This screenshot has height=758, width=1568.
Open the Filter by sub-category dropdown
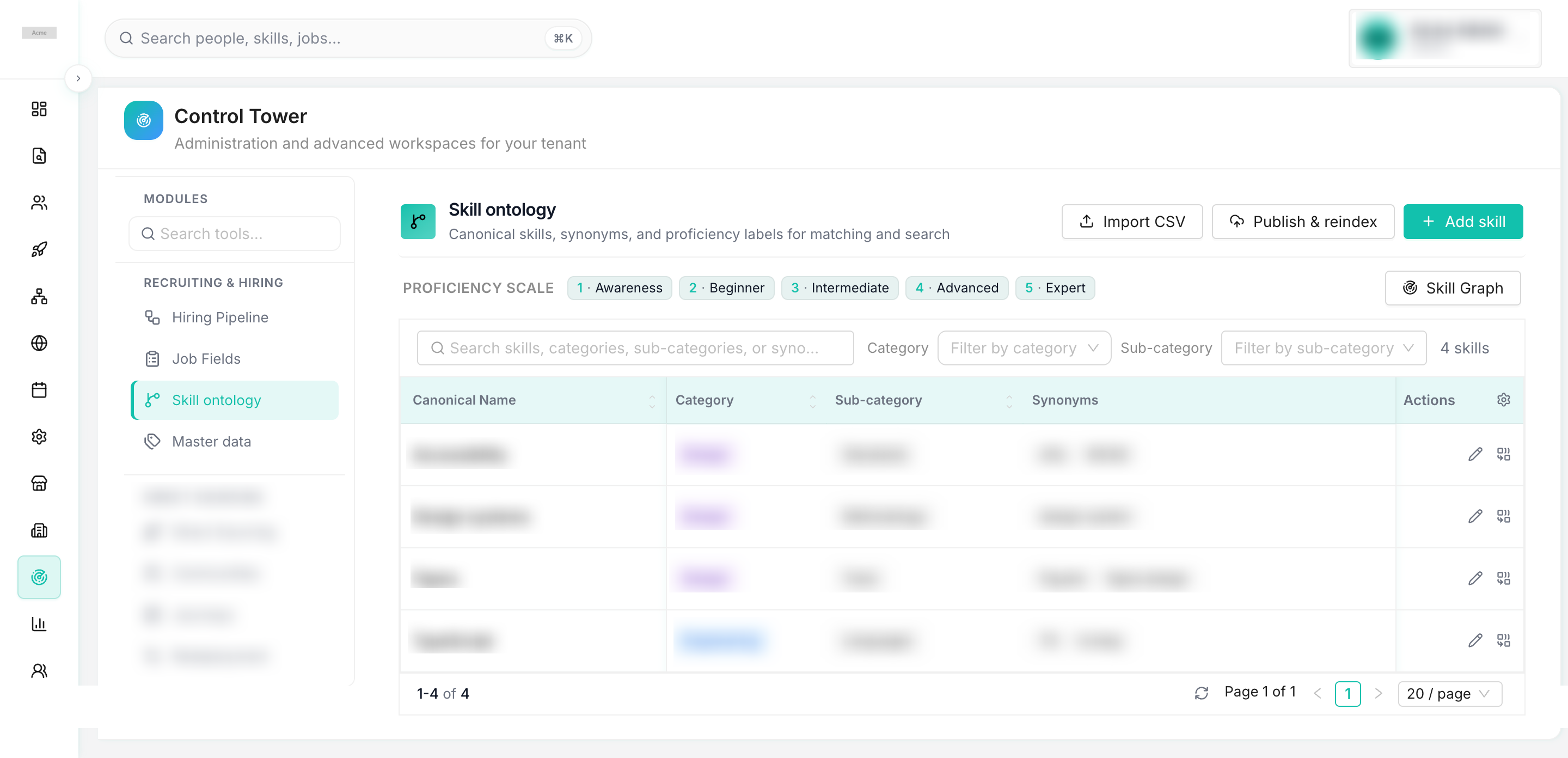1324,349
